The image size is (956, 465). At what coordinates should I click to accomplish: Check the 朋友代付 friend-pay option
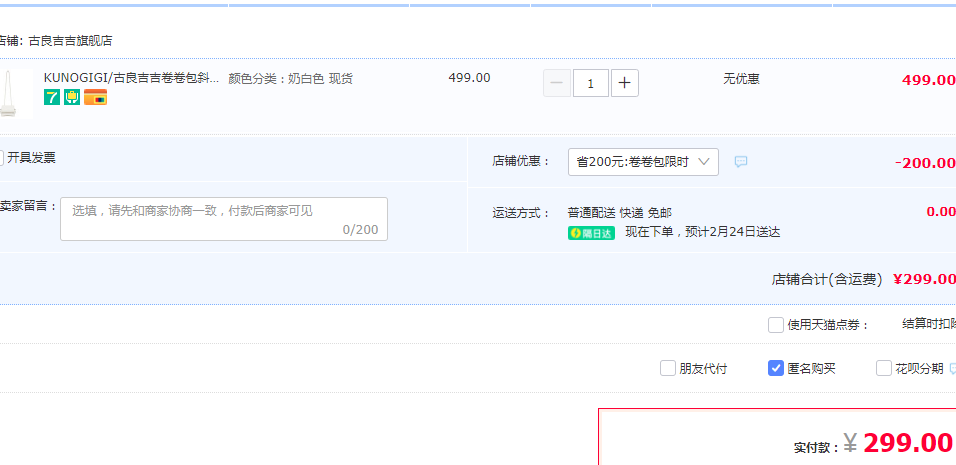click(668, 368)
